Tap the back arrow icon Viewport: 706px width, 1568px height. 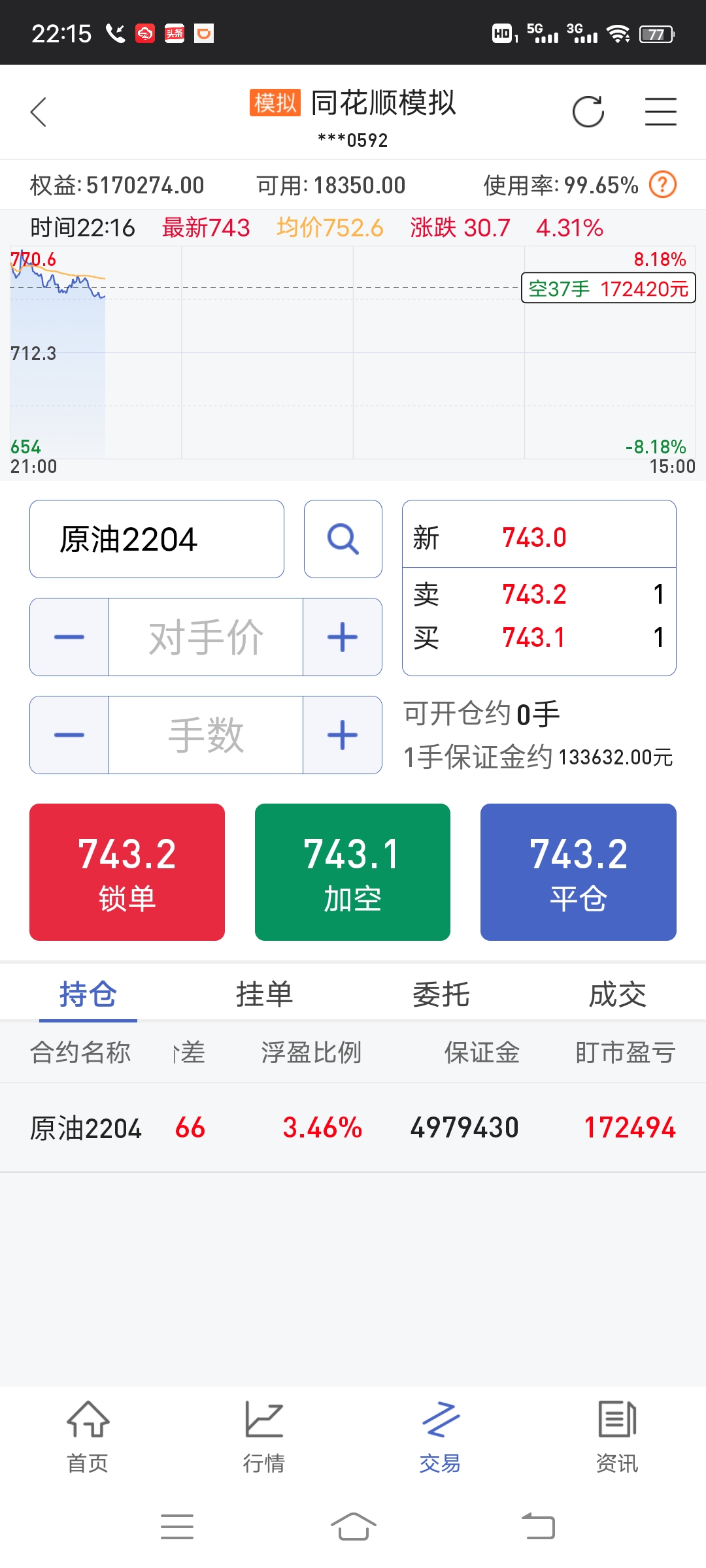[x=39, y=112]
